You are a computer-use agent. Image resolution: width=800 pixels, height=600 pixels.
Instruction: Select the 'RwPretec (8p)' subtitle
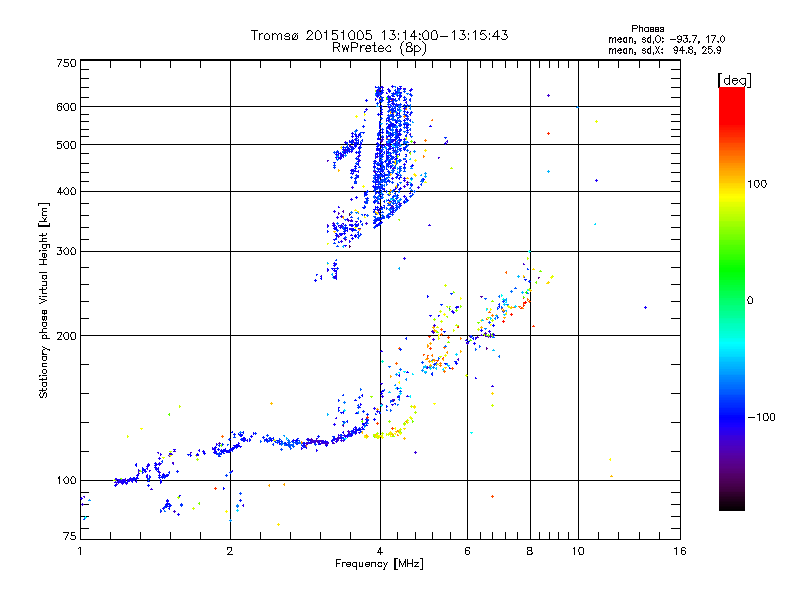tap(379, 48)
